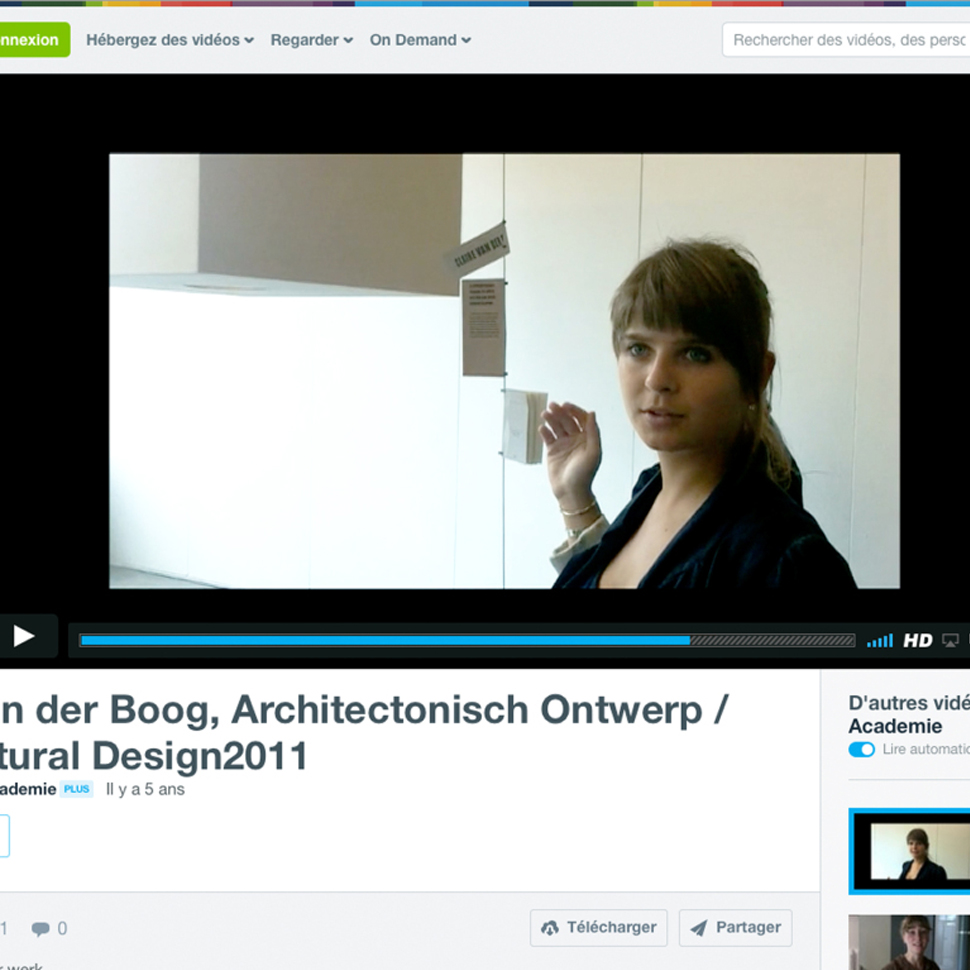
Task: Toggle HD video quality
Action: click(917, 641)
